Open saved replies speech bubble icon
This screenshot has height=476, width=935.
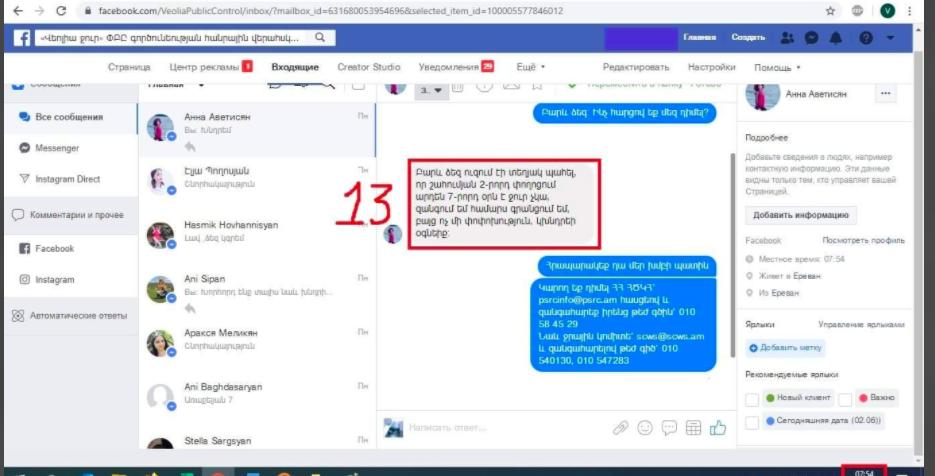tap(669, 428)
